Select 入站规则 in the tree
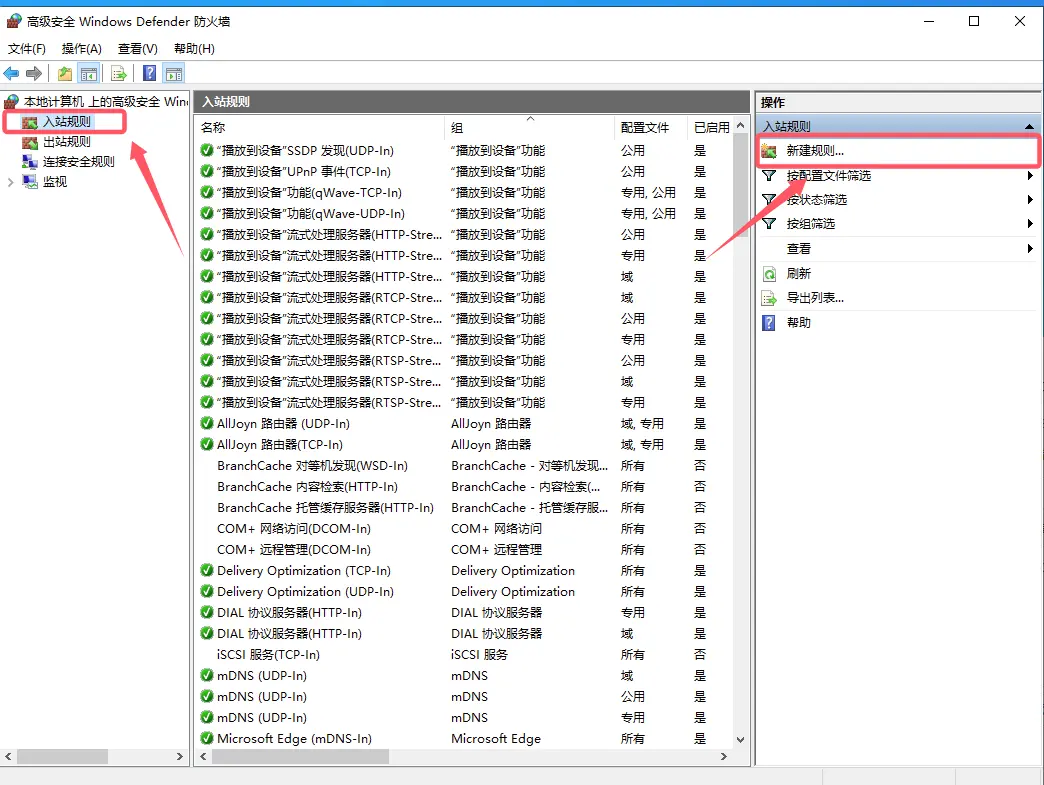 coord(67,122)
